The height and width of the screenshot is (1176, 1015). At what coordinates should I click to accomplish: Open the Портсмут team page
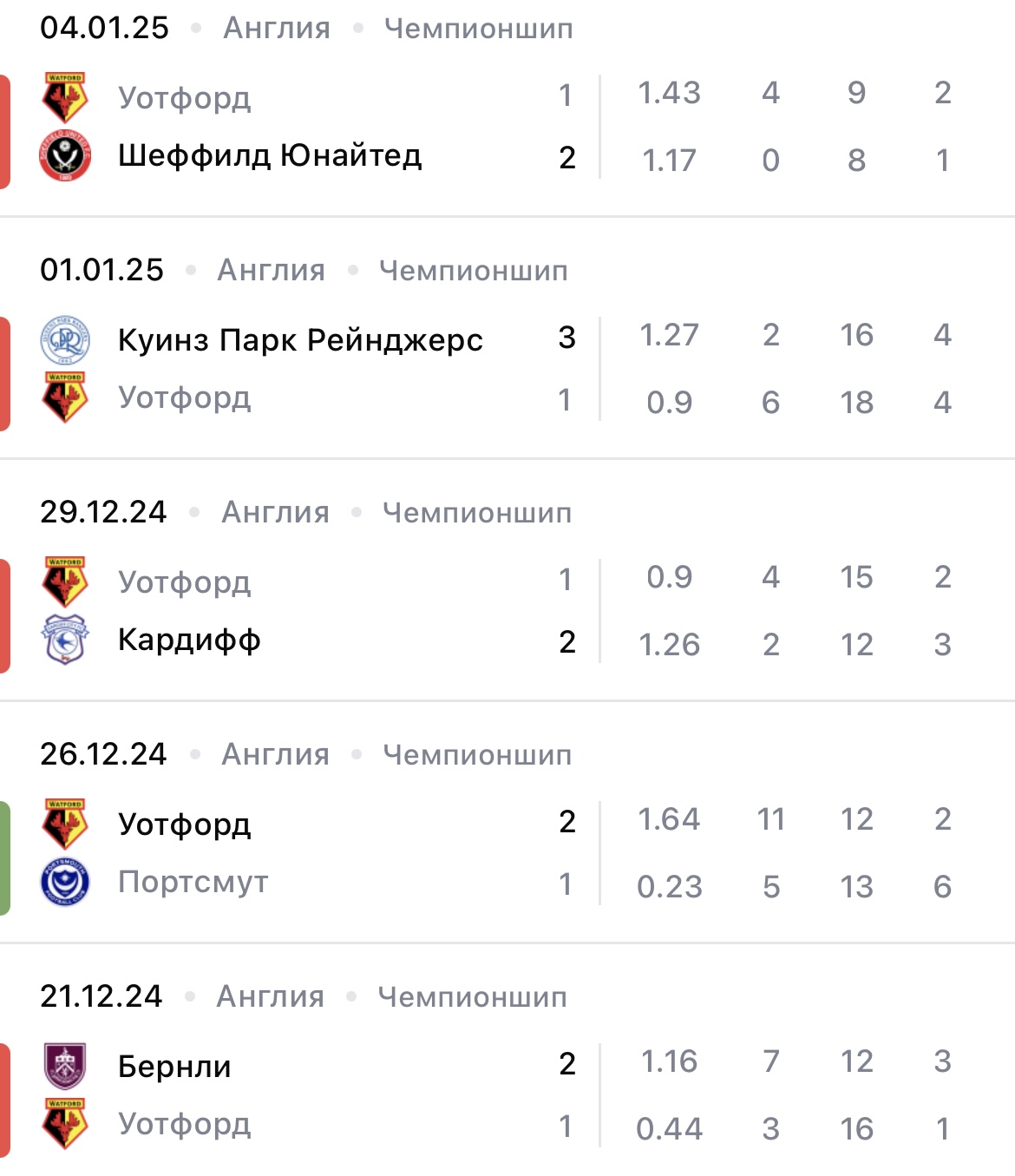pyautogui.click(x=193, y=883)
